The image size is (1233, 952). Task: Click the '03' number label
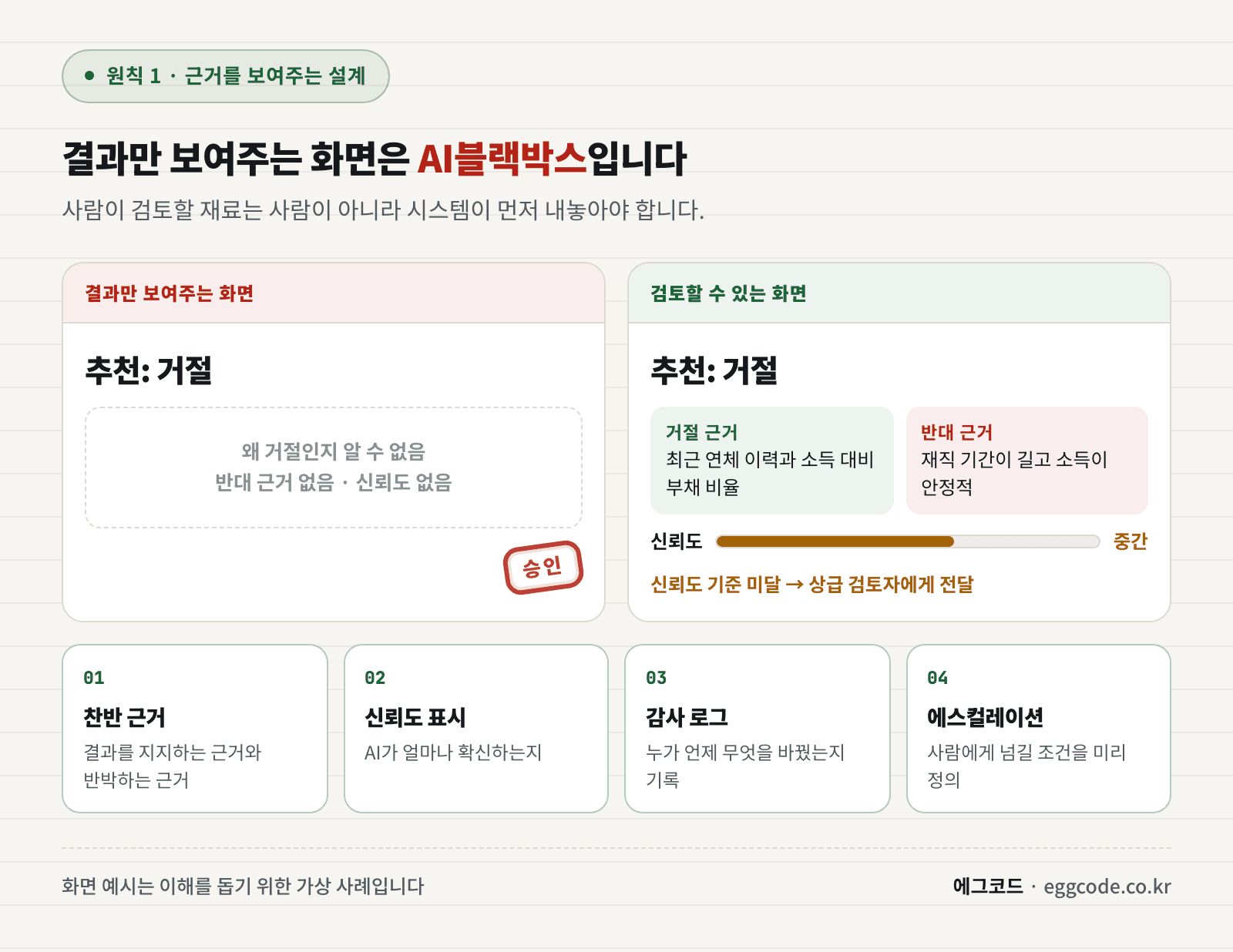pos(657,678)
